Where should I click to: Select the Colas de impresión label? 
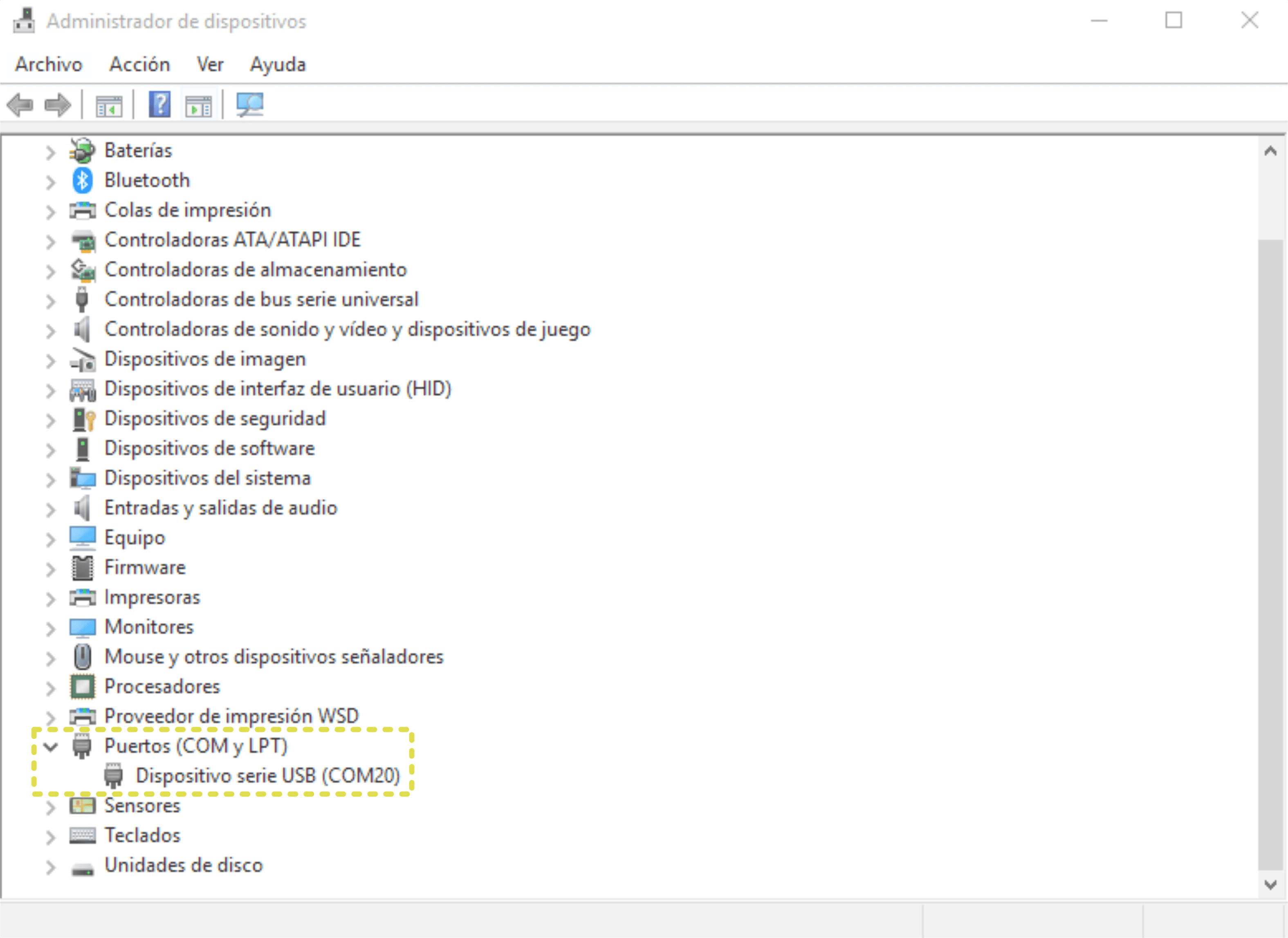(187, 210)
